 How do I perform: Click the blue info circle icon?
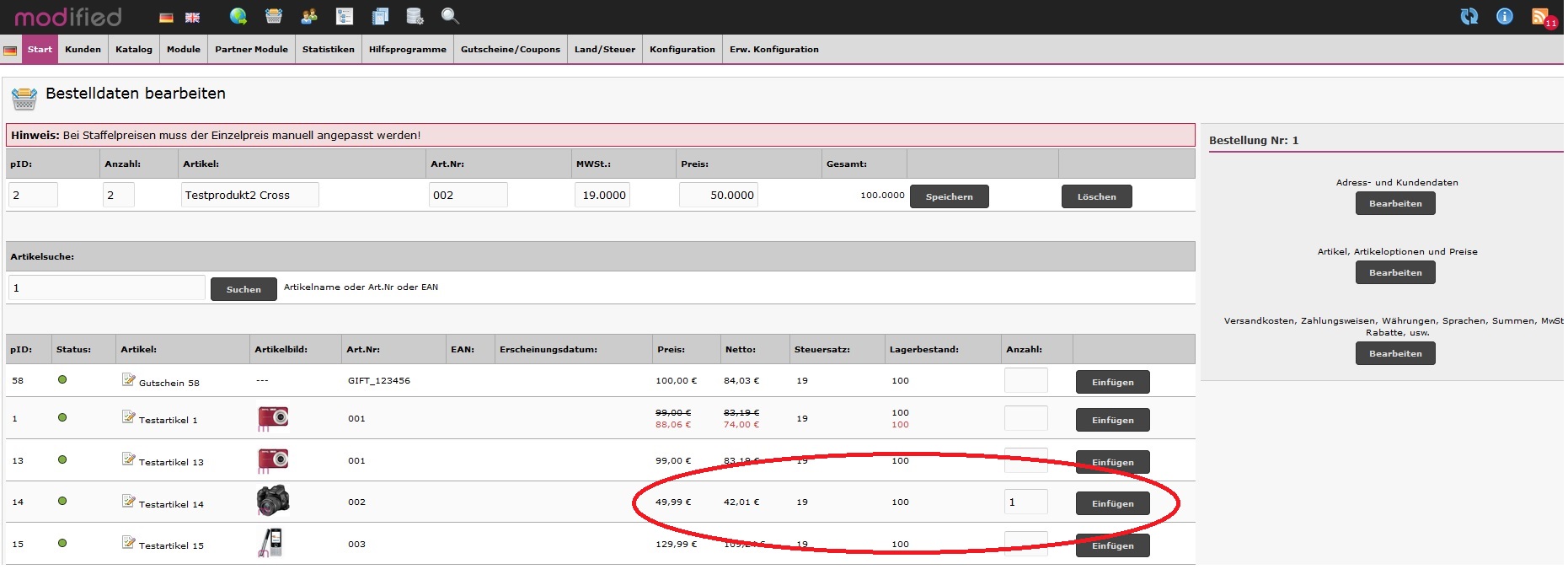(1505, 17)
